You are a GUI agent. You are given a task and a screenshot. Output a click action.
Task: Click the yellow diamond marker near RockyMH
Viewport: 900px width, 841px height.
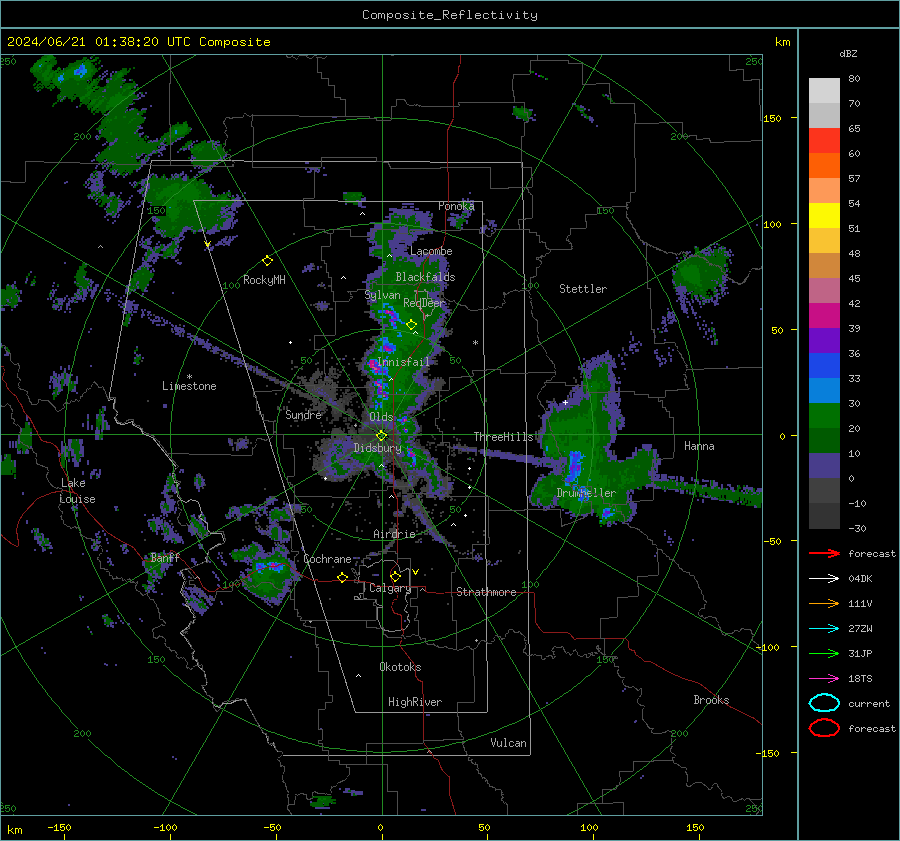(267, 261)
